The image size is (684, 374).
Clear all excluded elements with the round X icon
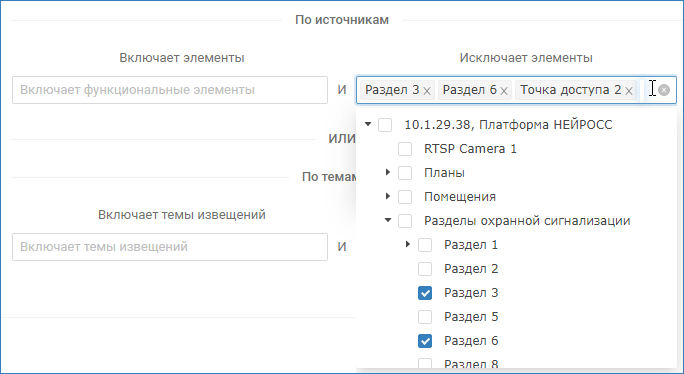click(664, 90)
